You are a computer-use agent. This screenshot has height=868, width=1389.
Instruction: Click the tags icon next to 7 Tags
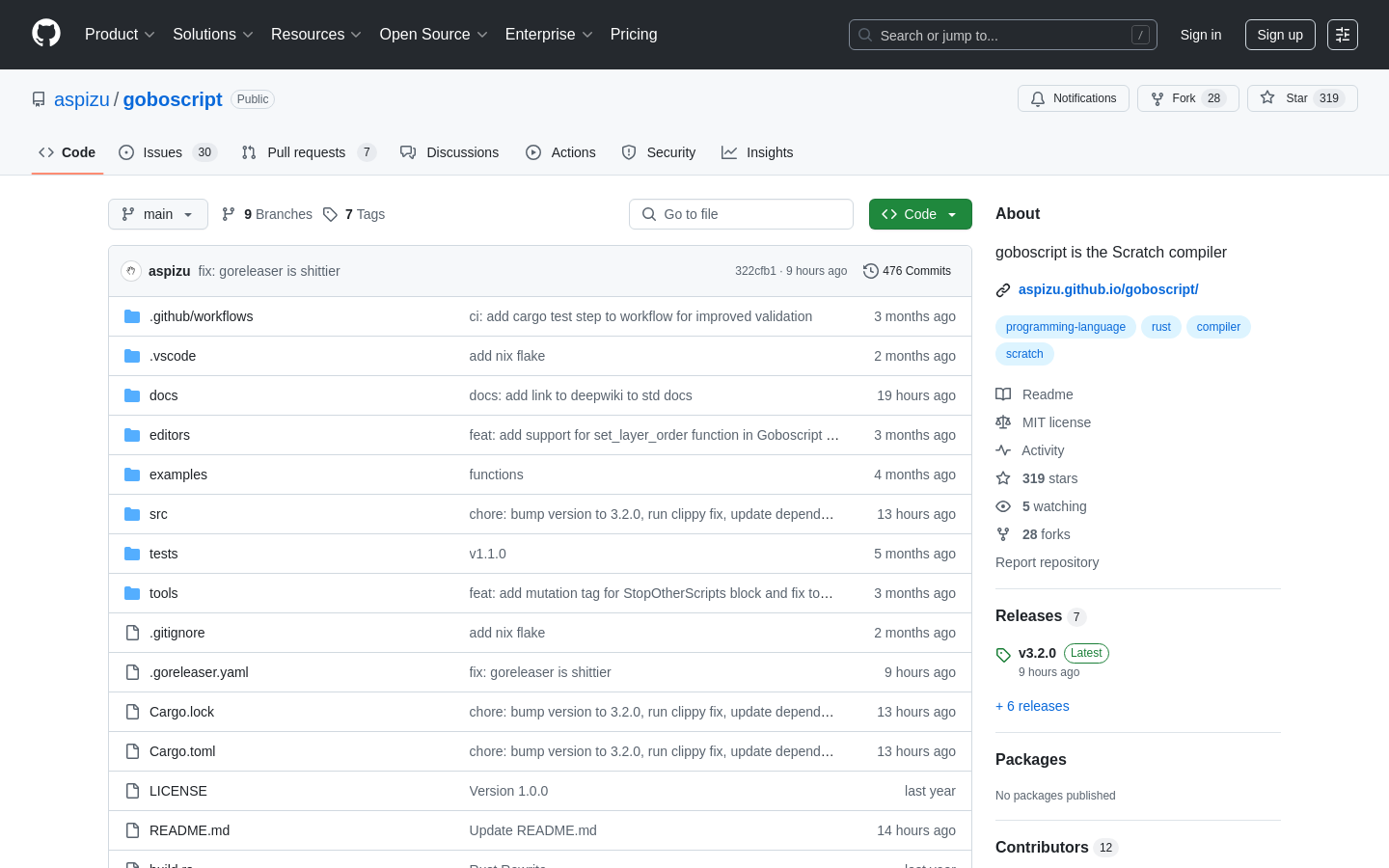(330, 214)
